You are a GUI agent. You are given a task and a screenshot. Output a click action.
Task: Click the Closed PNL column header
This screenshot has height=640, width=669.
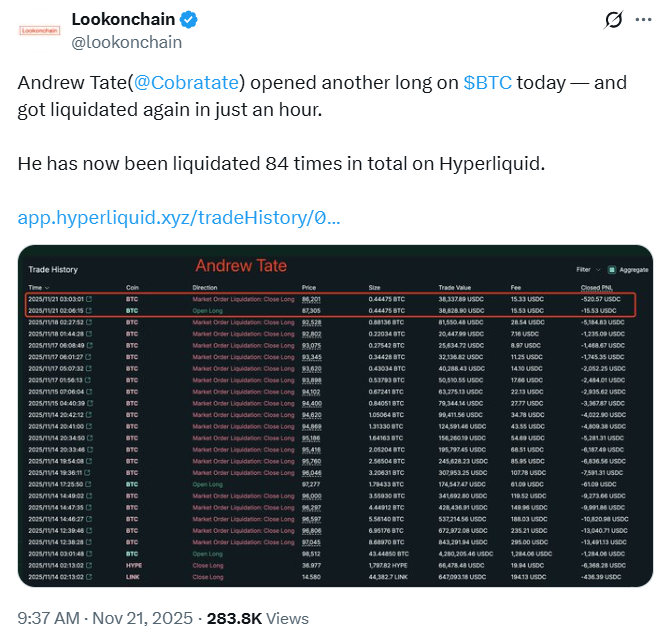tap(597, 287)
